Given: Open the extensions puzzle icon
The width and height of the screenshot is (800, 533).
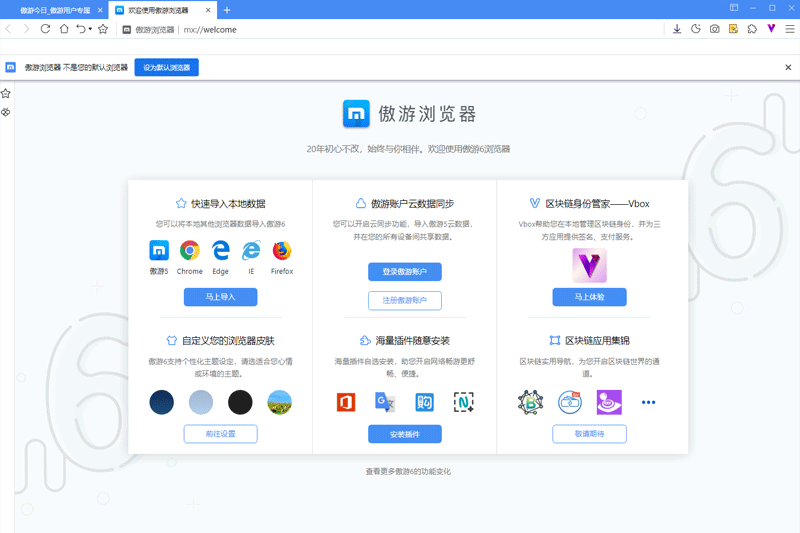Looking at the screenshot, I should point(752,29).
